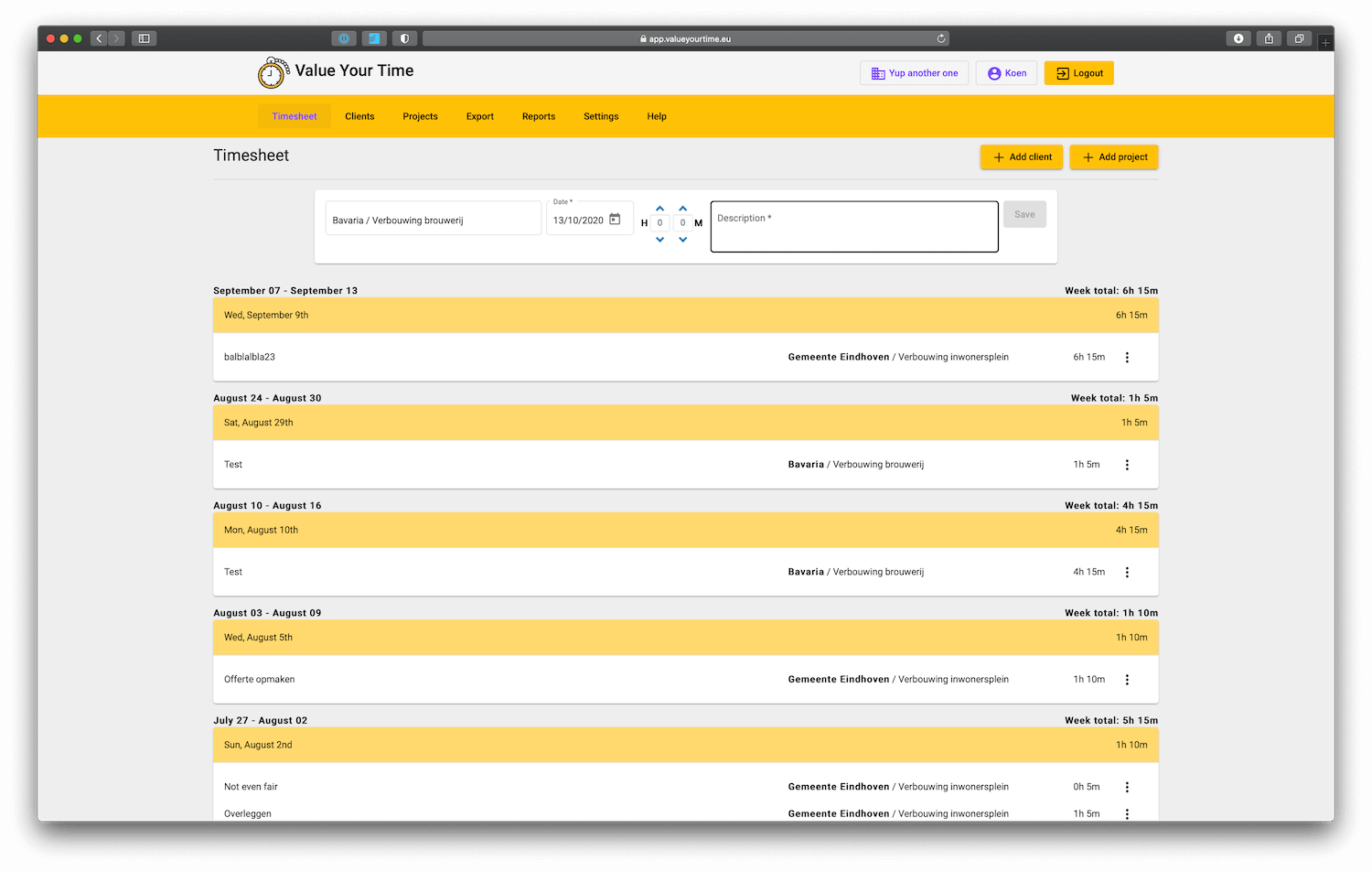Click the Value Your Time stopwatch logo
Image resolution: width=1372 pixels, height=871 pixels.
click(271, 73)
